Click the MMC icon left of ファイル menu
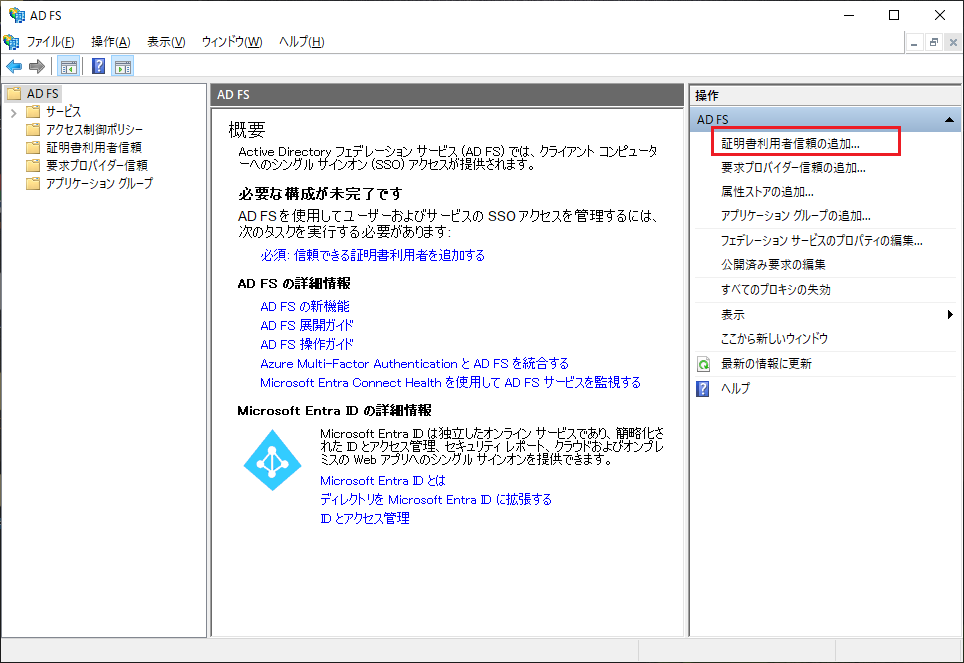 click(x=11, y=42)
